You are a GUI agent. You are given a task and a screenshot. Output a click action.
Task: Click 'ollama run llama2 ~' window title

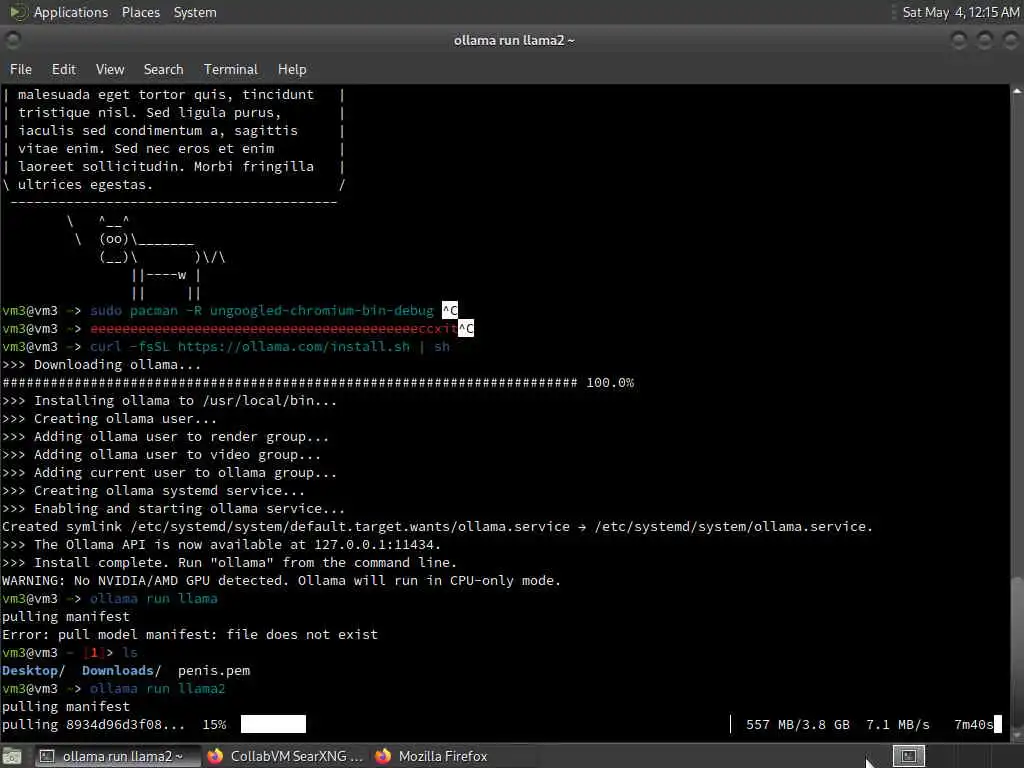click(515, 40)
